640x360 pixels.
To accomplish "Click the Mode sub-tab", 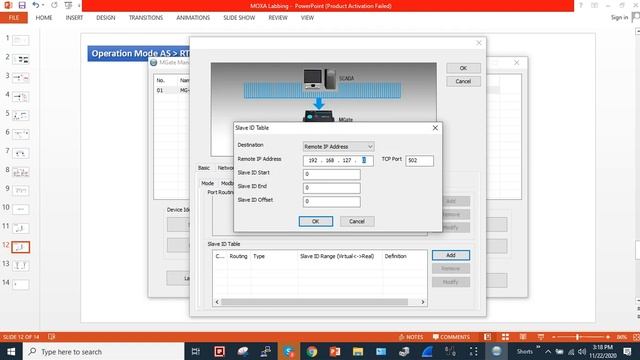I will [x=207, y=183].
